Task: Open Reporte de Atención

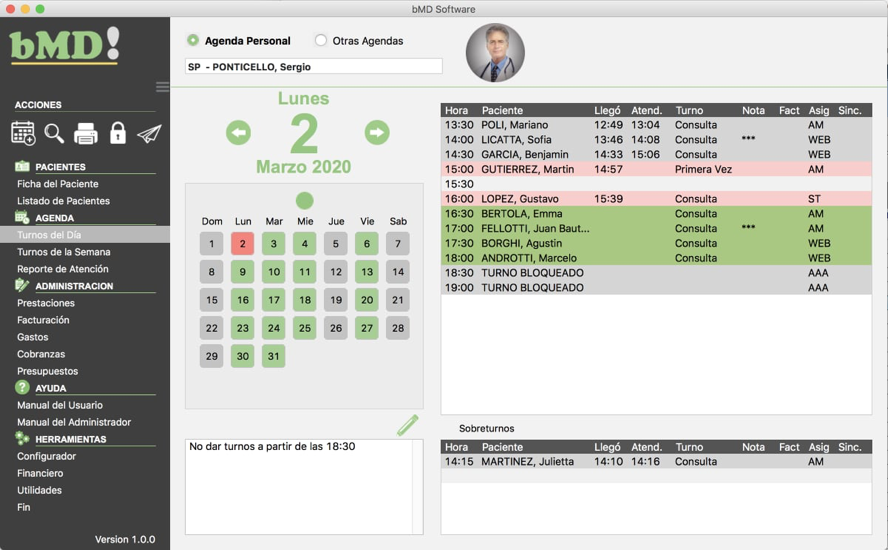Action: 63,268
